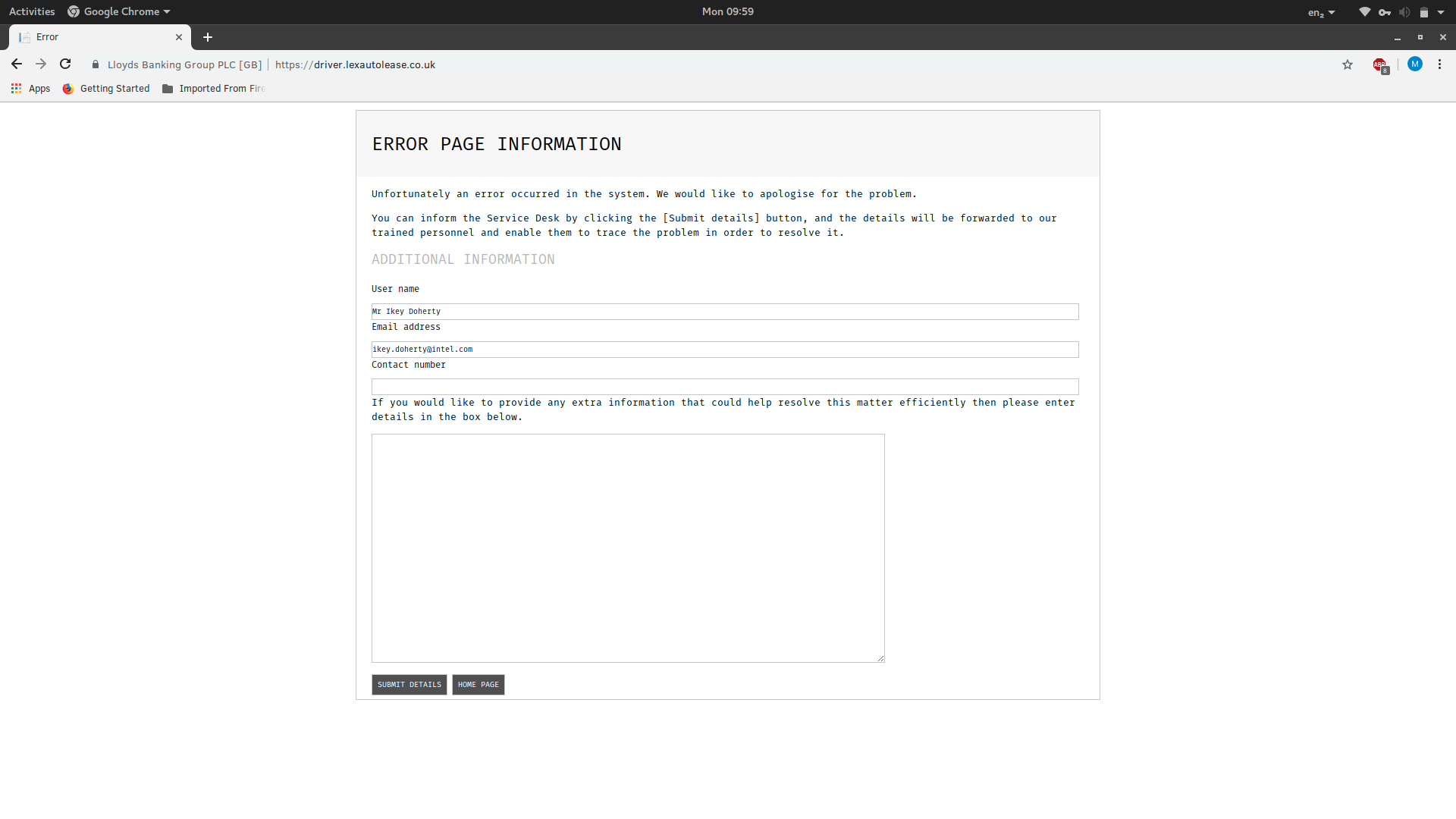
Task: Click the User name input field
Action: [x=725, y=312]
